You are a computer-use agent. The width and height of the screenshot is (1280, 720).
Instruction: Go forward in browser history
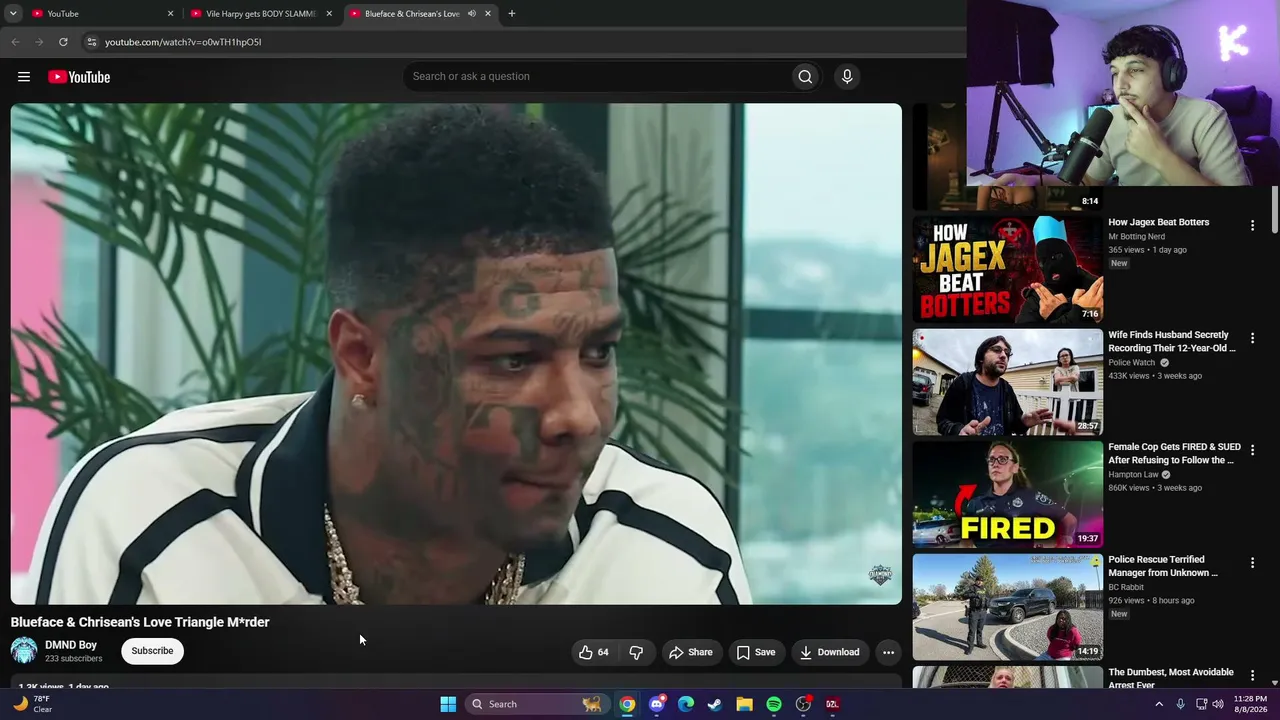click(x=39, y=42)
